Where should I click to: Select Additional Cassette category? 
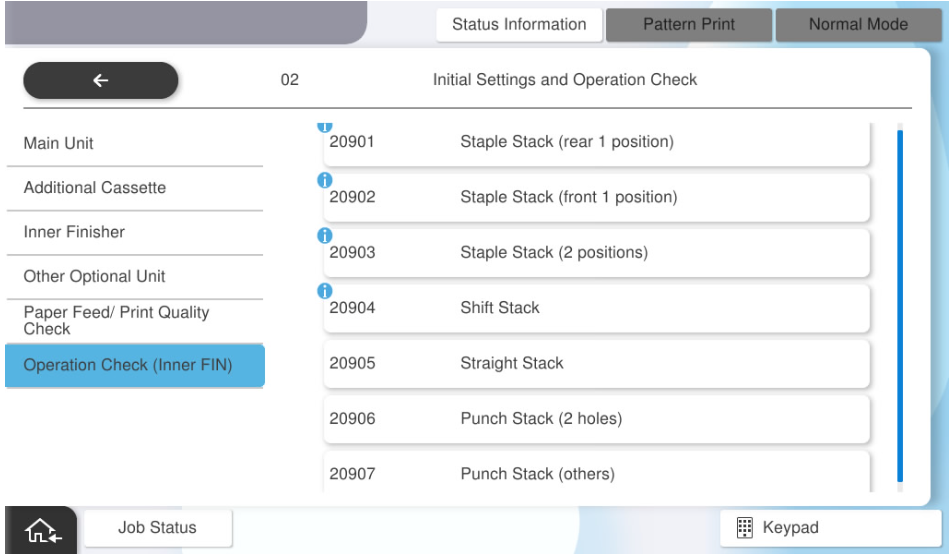tap(134, 188)
